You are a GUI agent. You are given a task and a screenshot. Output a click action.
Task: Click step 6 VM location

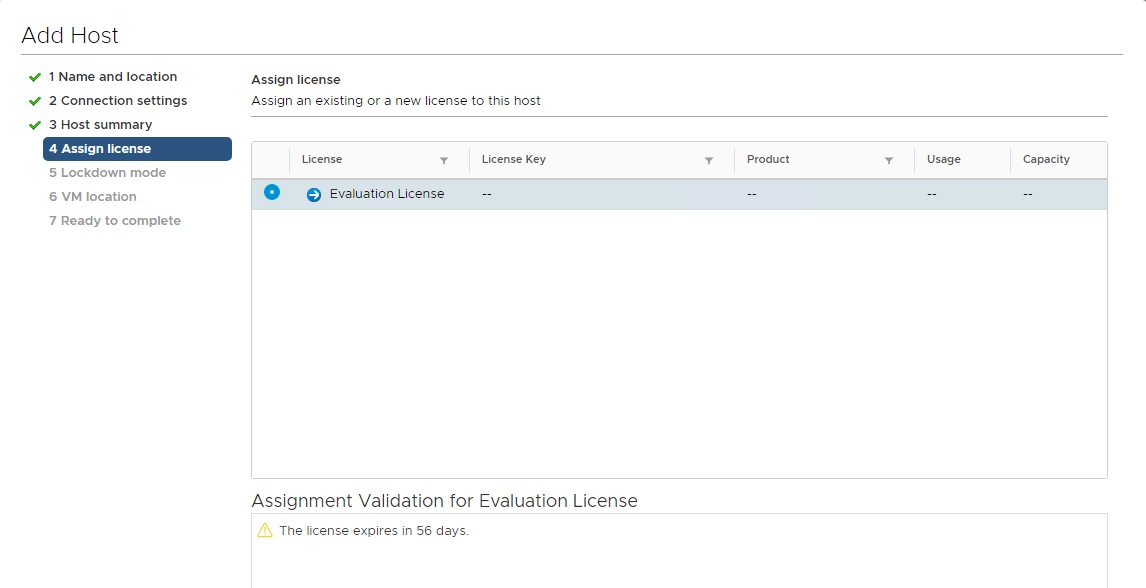[93, 197]
